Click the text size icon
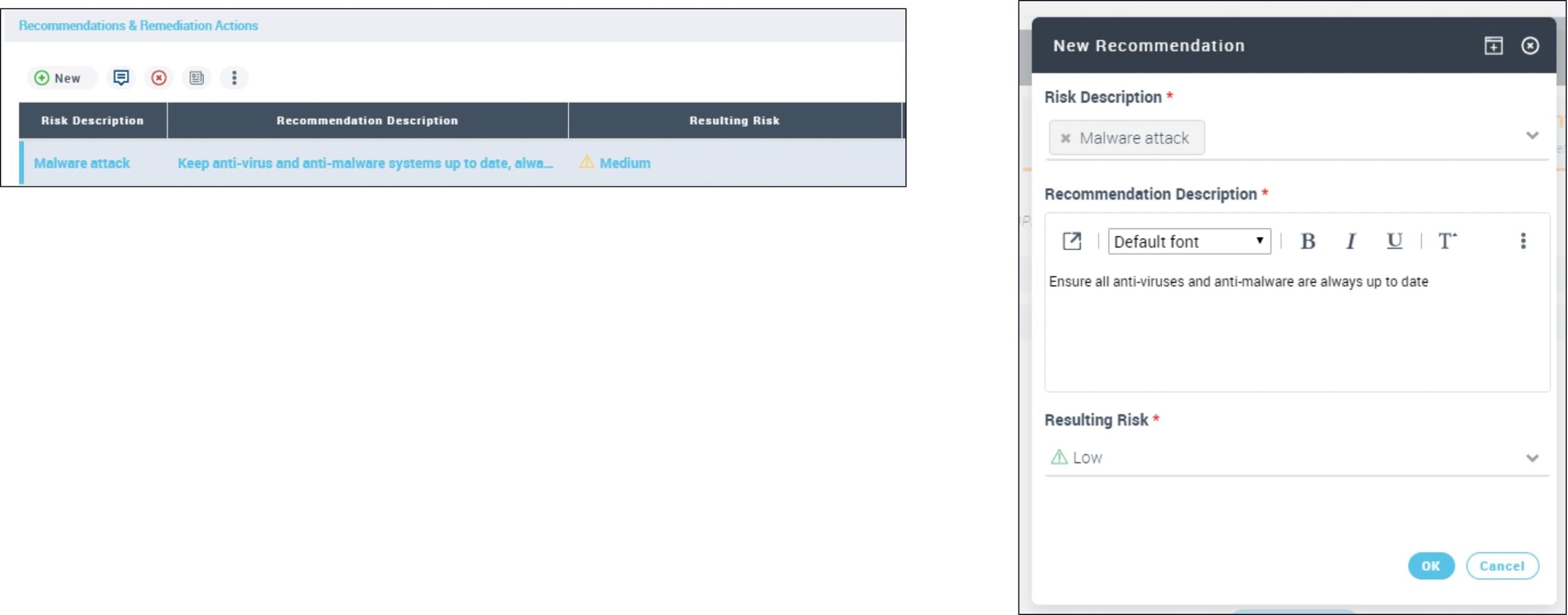Viewport: 1568px width, 615px height. (1447, 241)
